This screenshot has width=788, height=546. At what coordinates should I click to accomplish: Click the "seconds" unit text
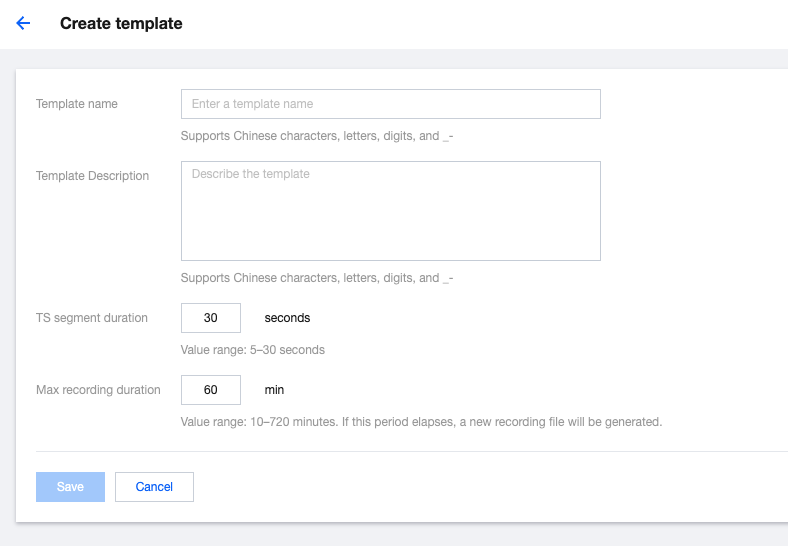point(287,318)
